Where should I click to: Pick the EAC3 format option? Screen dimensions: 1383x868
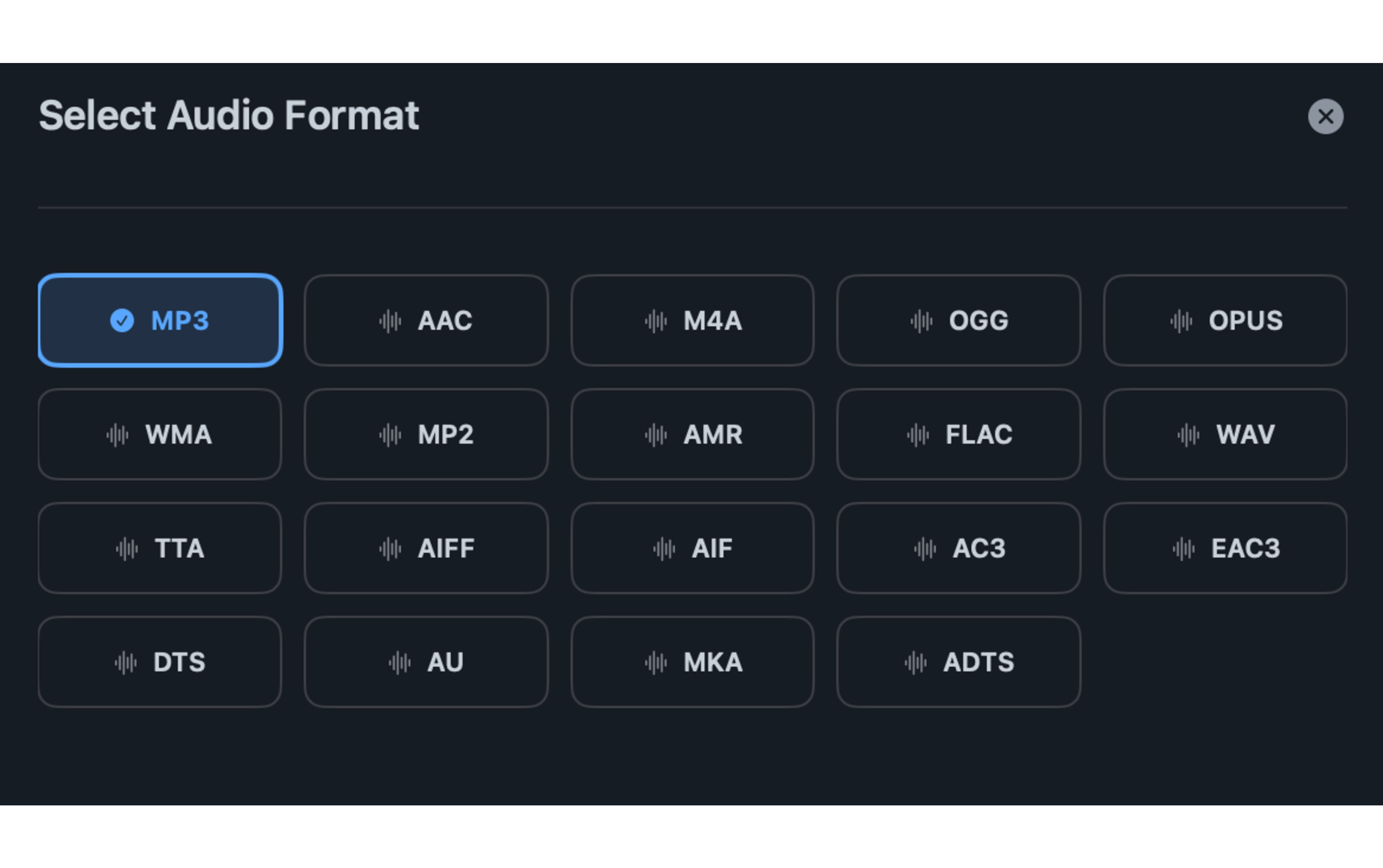tap(1225, 548)
